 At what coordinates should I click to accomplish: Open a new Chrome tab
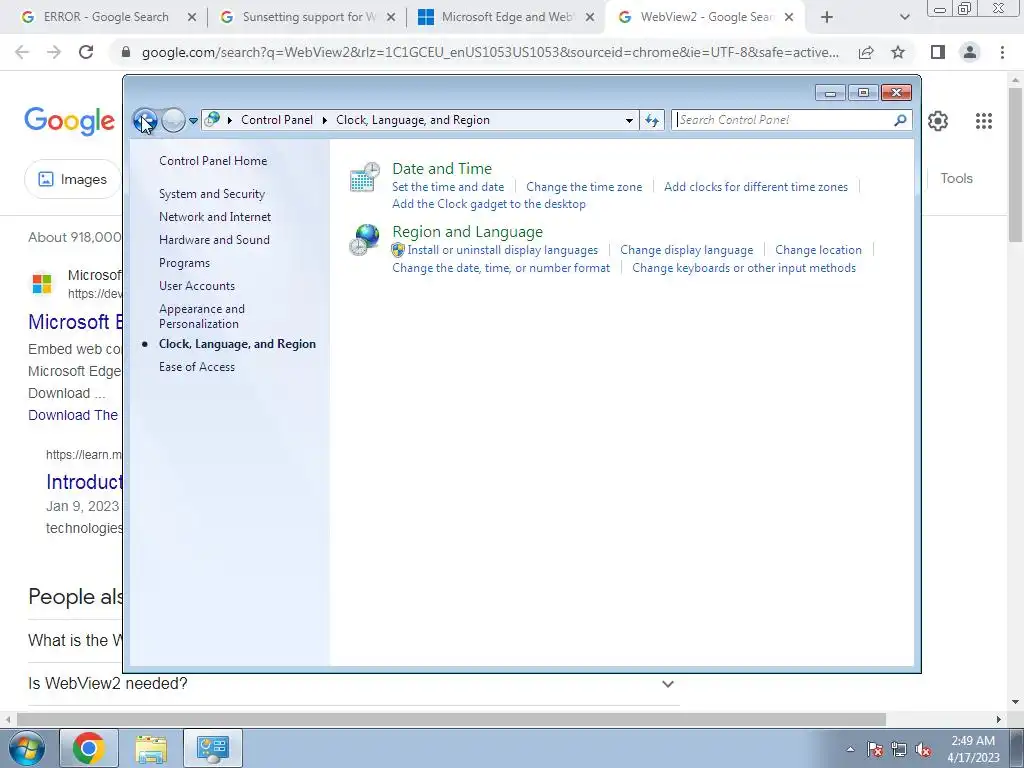(827, 17)
